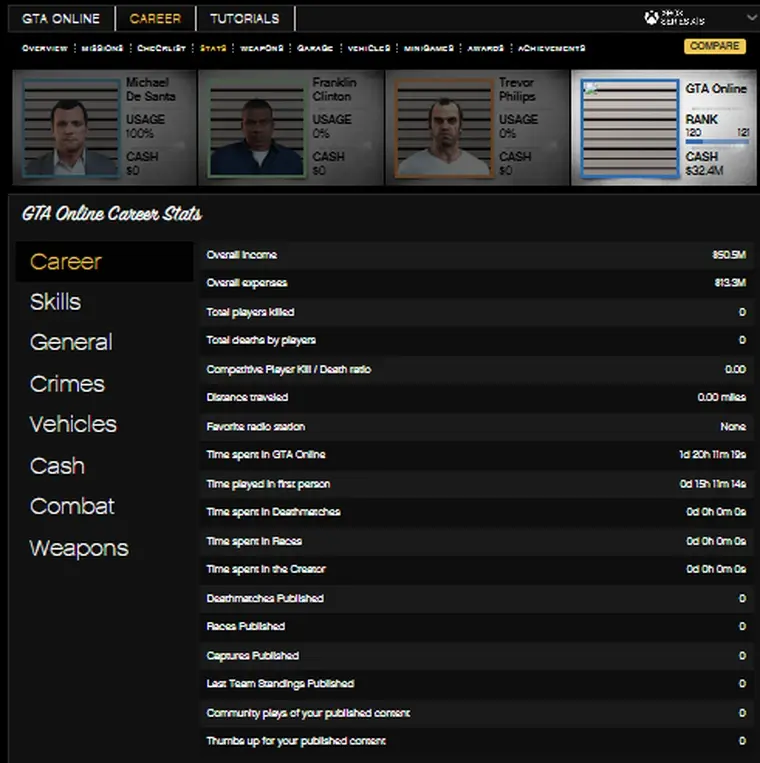Open the Tutorials tab
This screenshot has width=760, height=763.
click(244, 18)
